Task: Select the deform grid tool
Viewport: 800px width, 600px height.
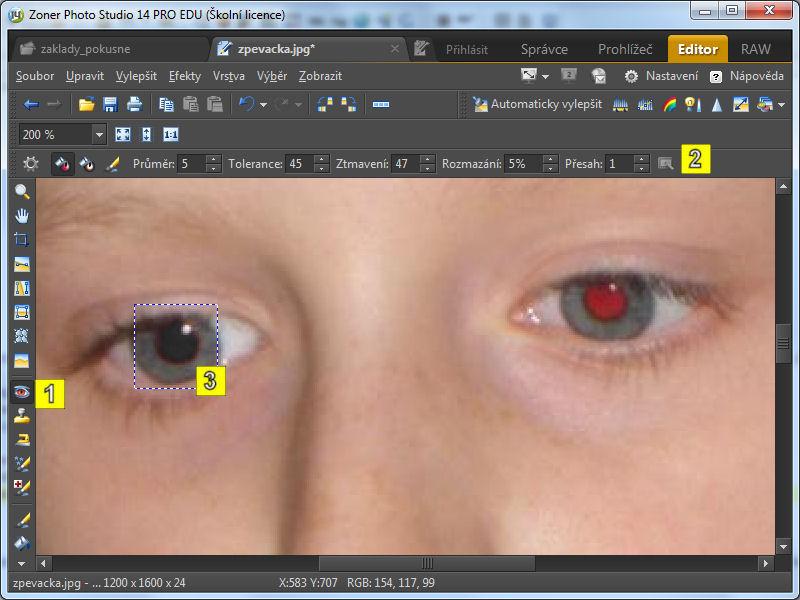Action: 22,336
